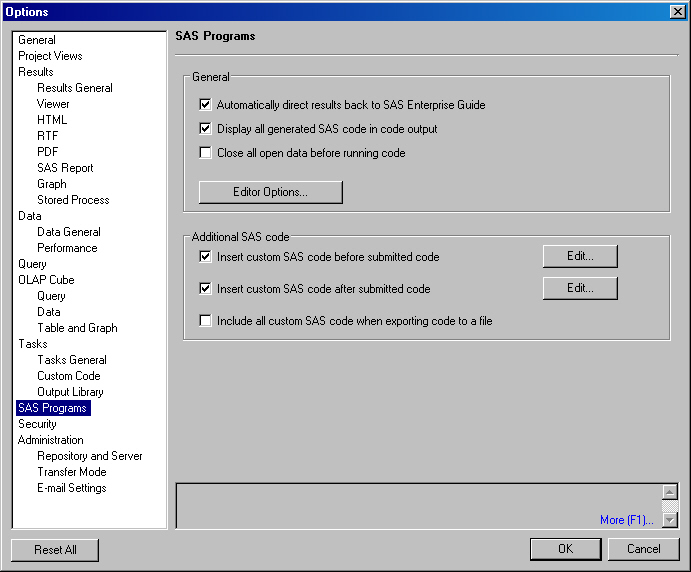
Task: Select Results General in the tree
Action: point(75,88)
